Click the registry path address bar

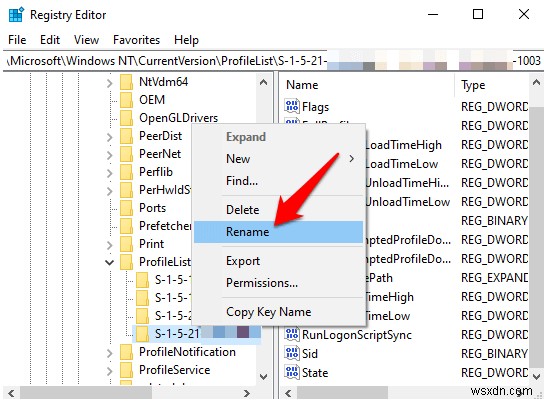[x=273, y=61]
